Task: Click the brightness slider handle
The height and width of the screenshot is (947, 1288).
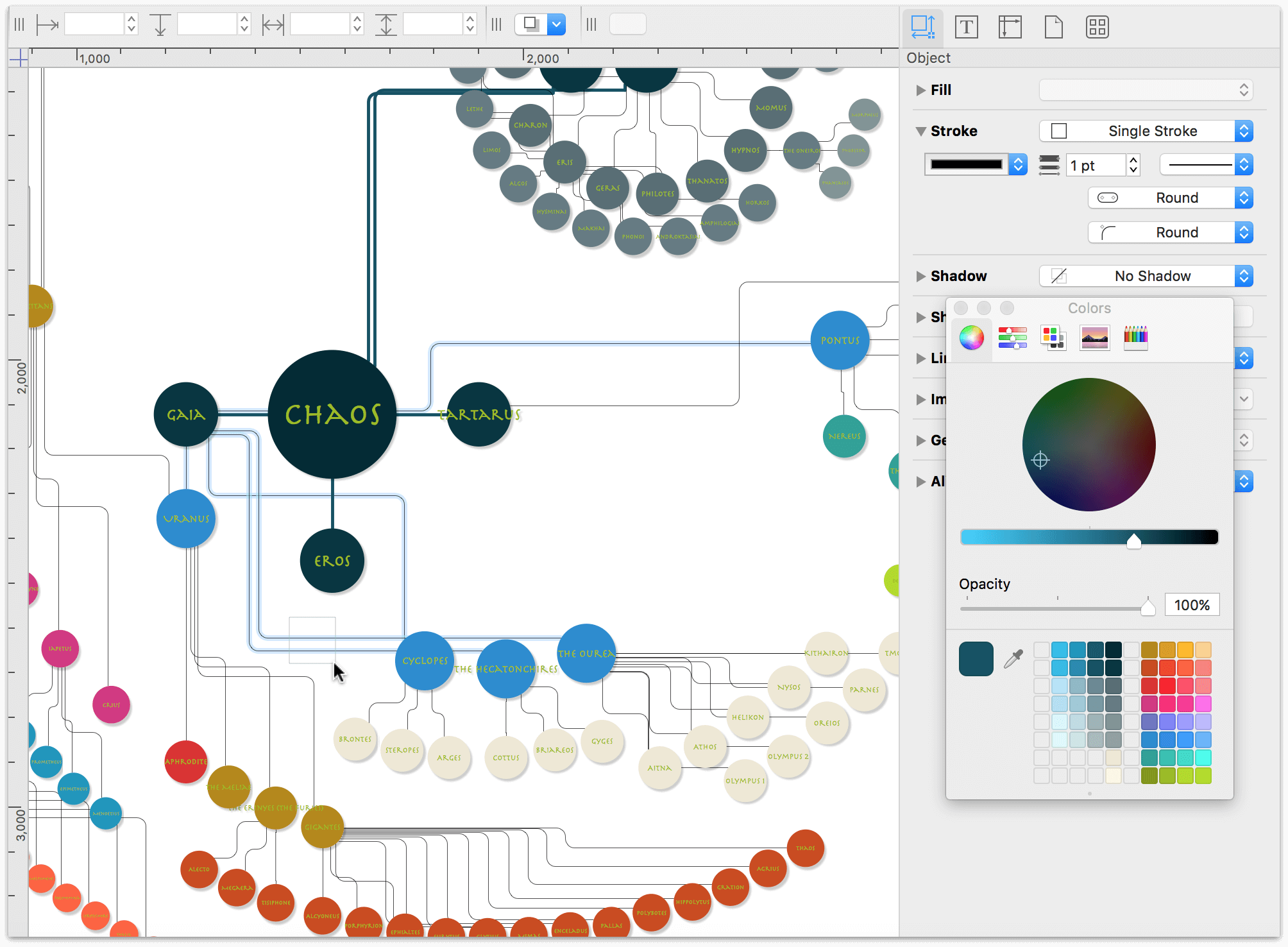Action: pos(1133,540)
